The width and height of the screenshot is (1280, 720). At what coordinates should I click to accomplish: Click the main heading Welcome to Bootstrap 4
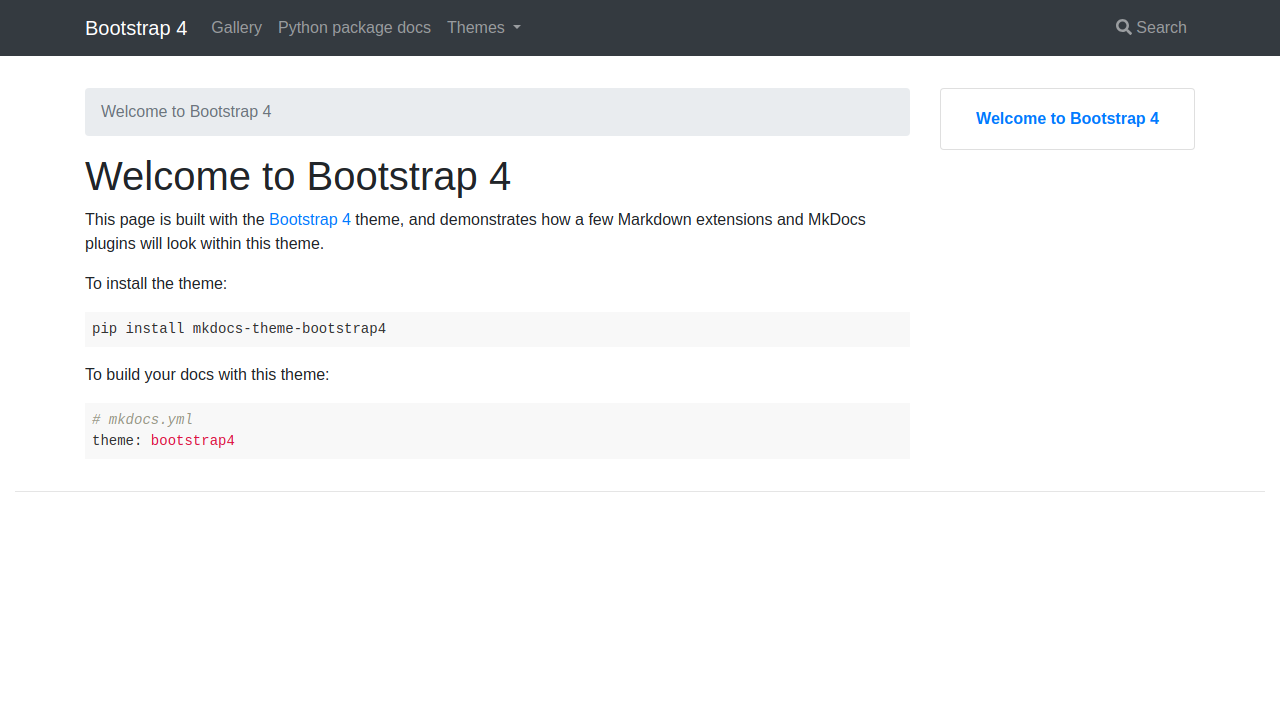pos(298,176)
